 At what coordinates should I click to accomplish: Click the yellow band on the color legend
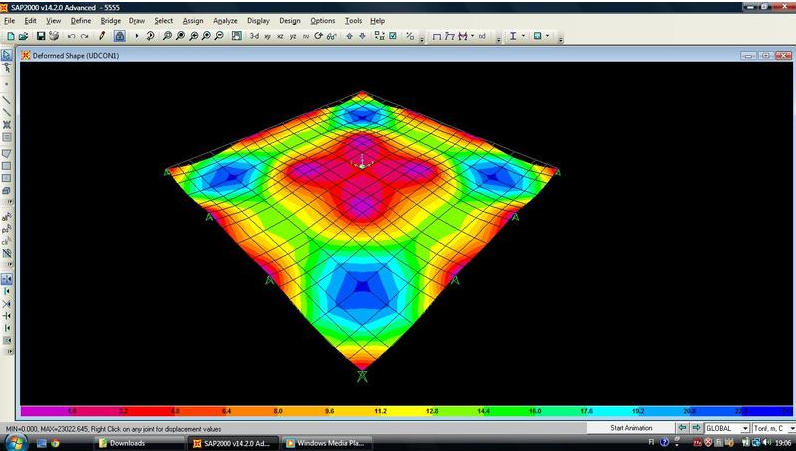point(400,410)
